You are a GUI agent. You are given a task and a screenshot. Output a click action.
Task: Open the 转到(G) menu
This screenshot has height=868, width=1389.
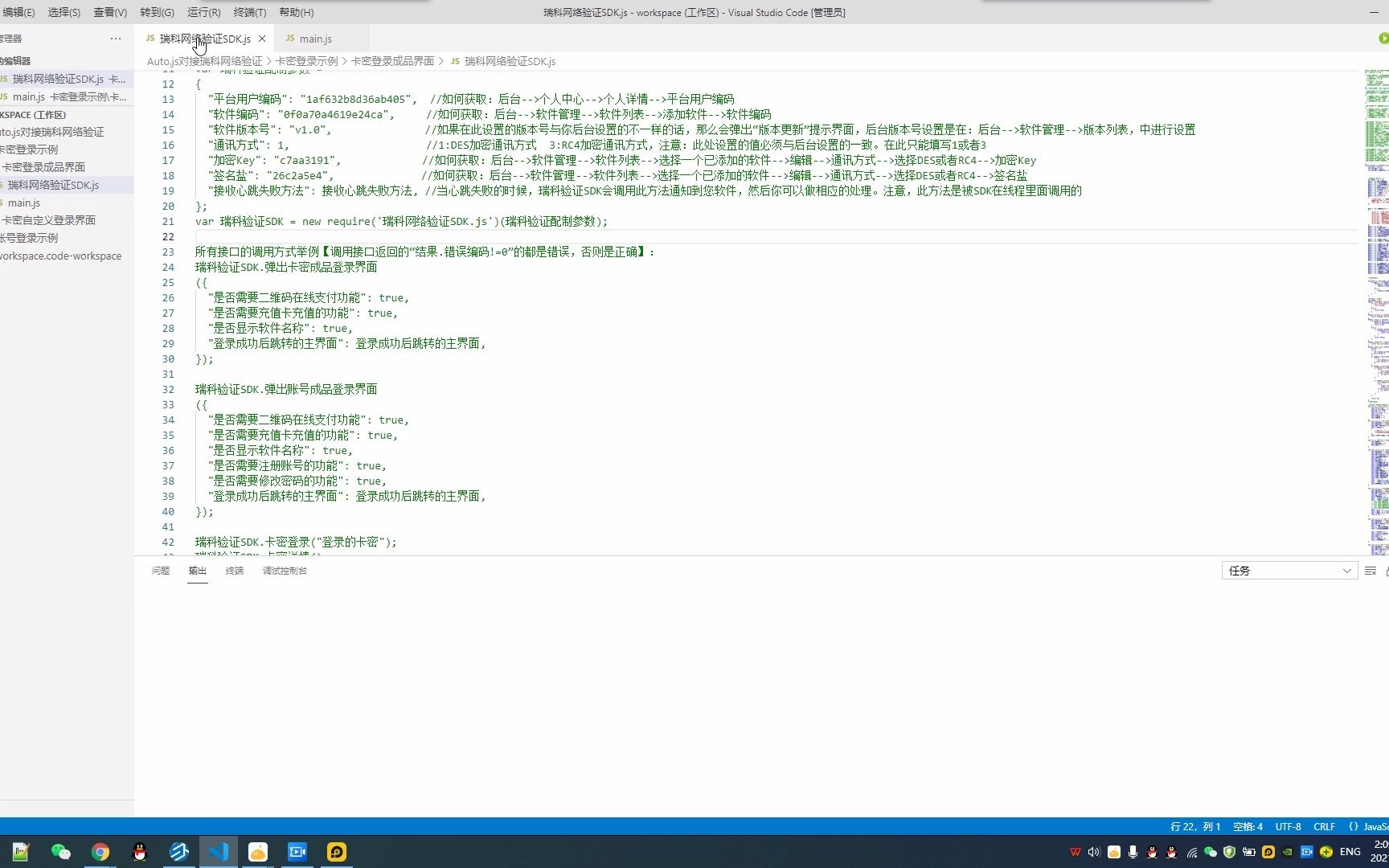157,12
